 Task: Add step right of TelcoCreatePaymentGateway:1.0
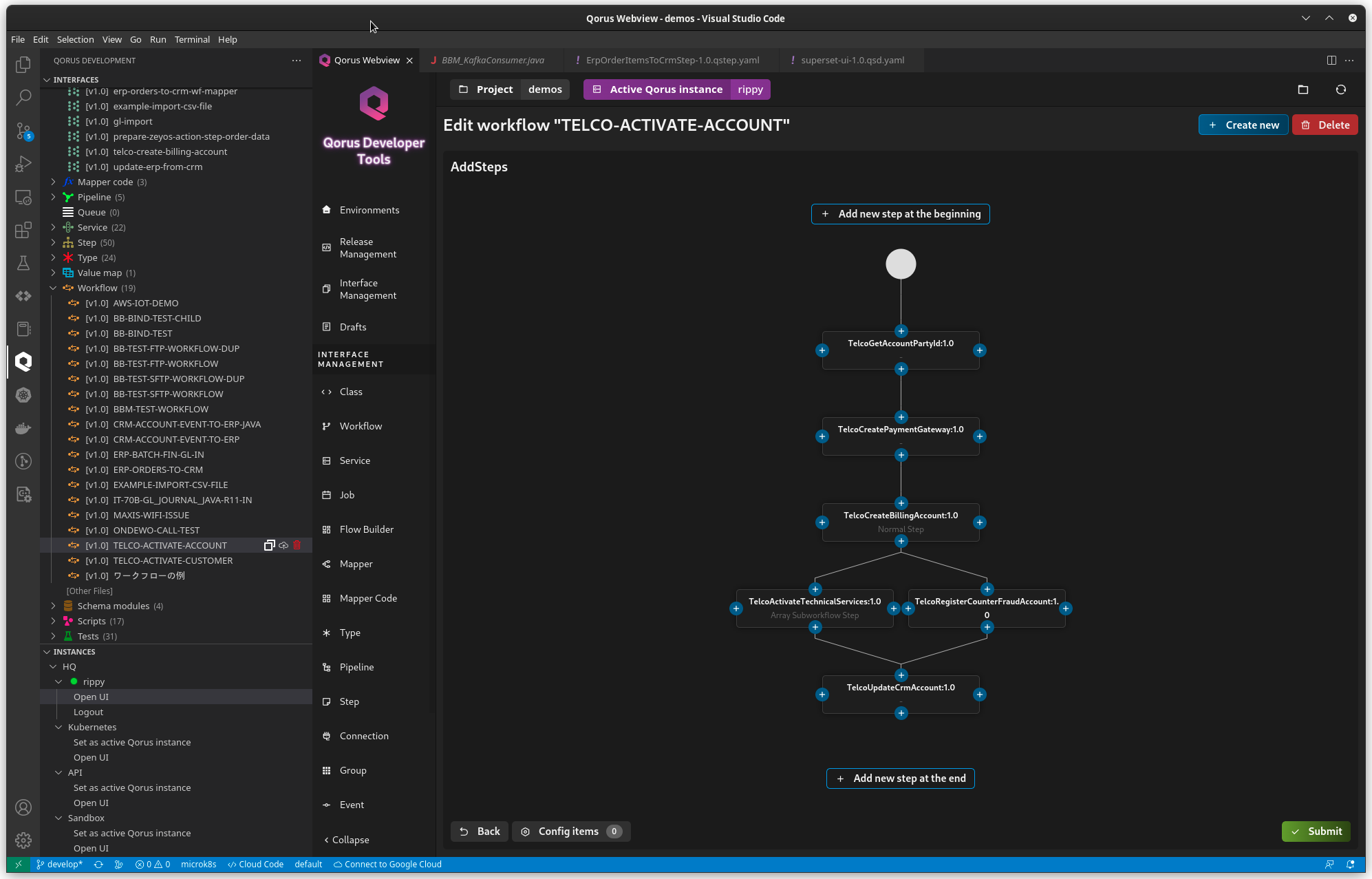point(980,436)
